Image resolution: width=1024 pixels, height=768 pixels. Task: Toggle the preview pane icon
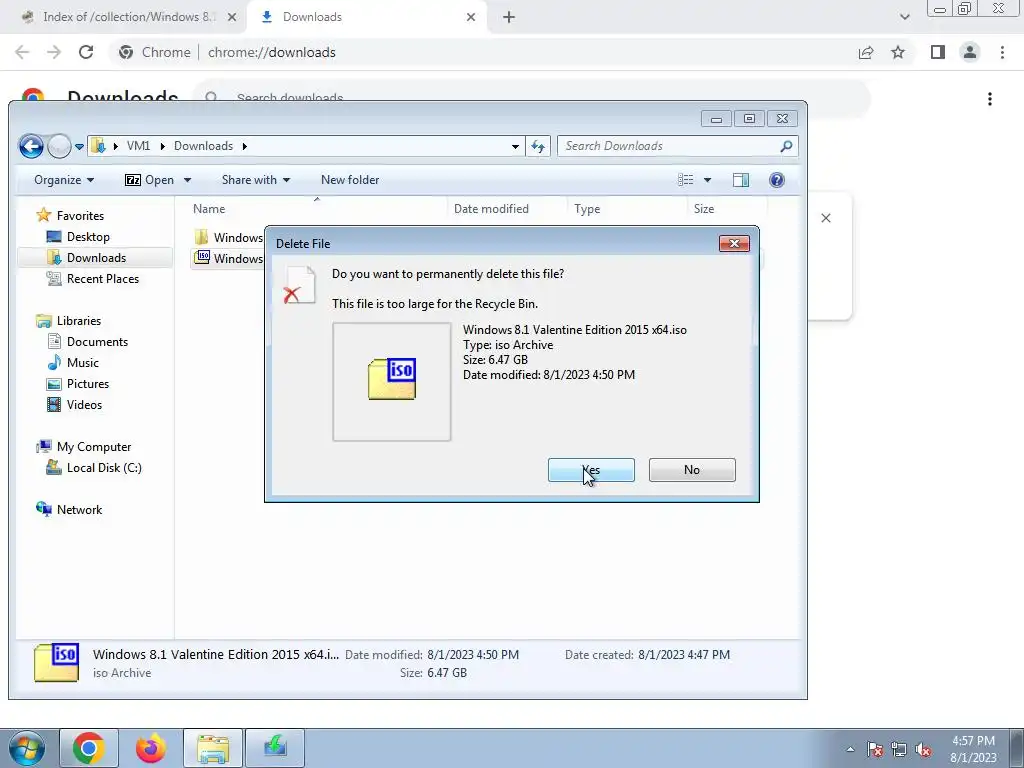(x=741, y=180)
